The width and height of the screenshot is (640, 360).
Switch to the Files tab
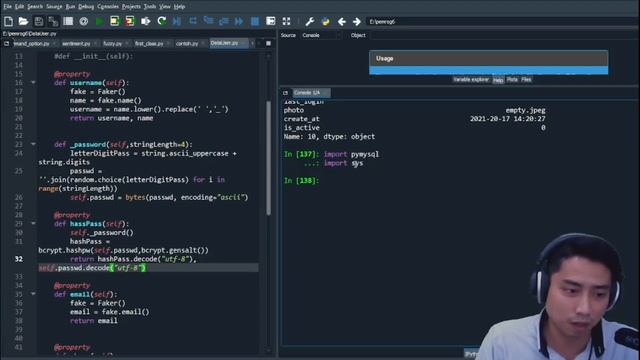point(526,80)
